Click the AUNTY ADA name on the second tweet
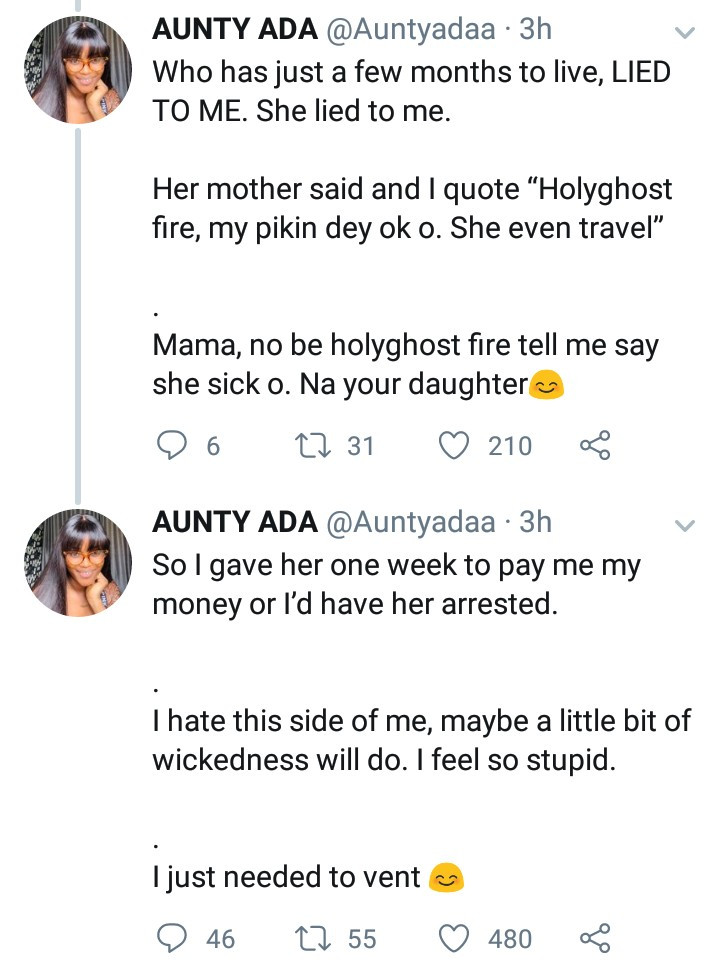The height and width of the screenshot is (978, 720). (235, 522)
